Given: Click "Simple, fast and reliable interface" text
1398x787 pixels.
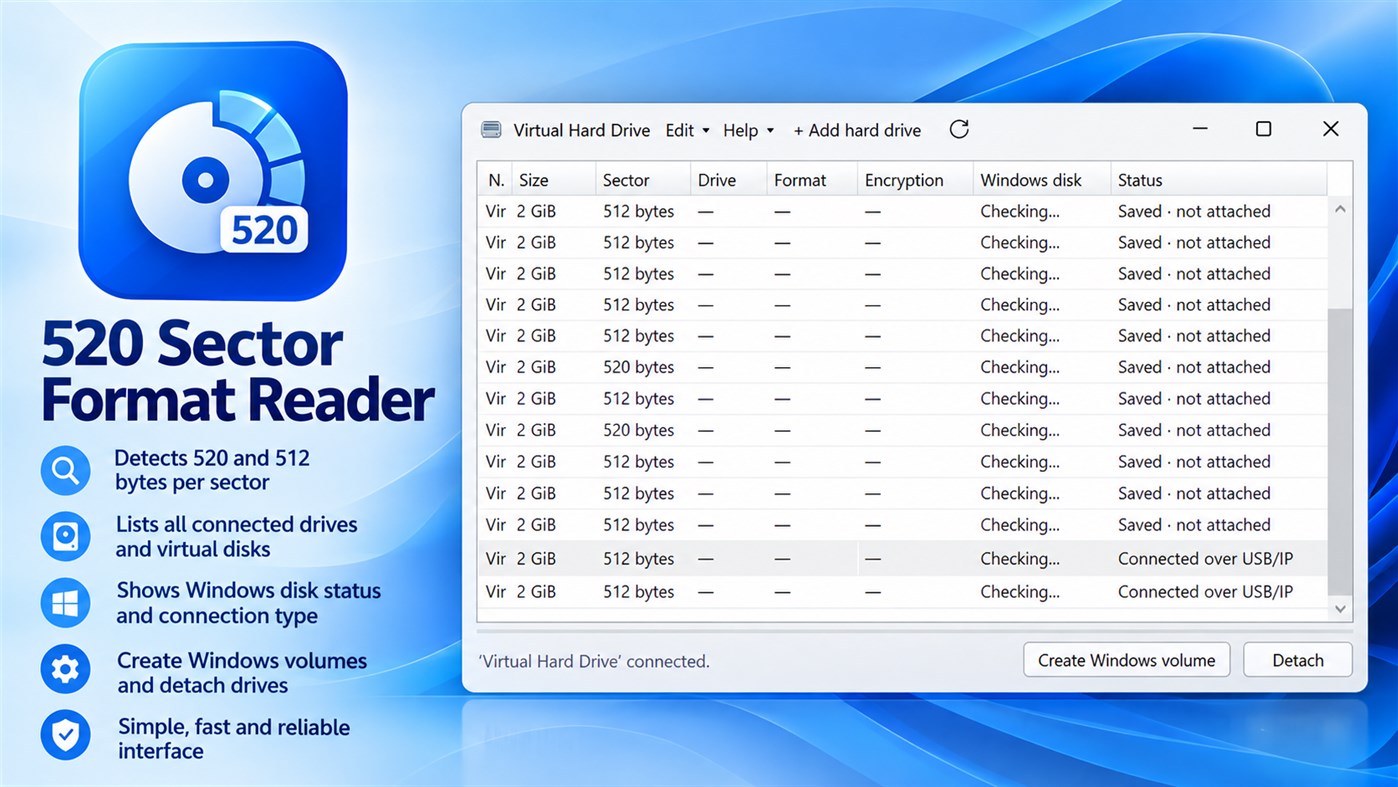Looking at the screenshot, I should click(x=234, y=738).
